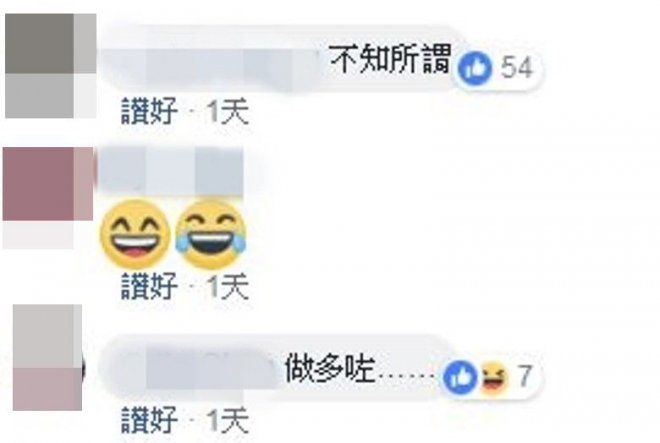Click 讚好 under the 做多咗 comment
Image resolution: width=660 pixels, height=443 pixels.
point(149,420)
